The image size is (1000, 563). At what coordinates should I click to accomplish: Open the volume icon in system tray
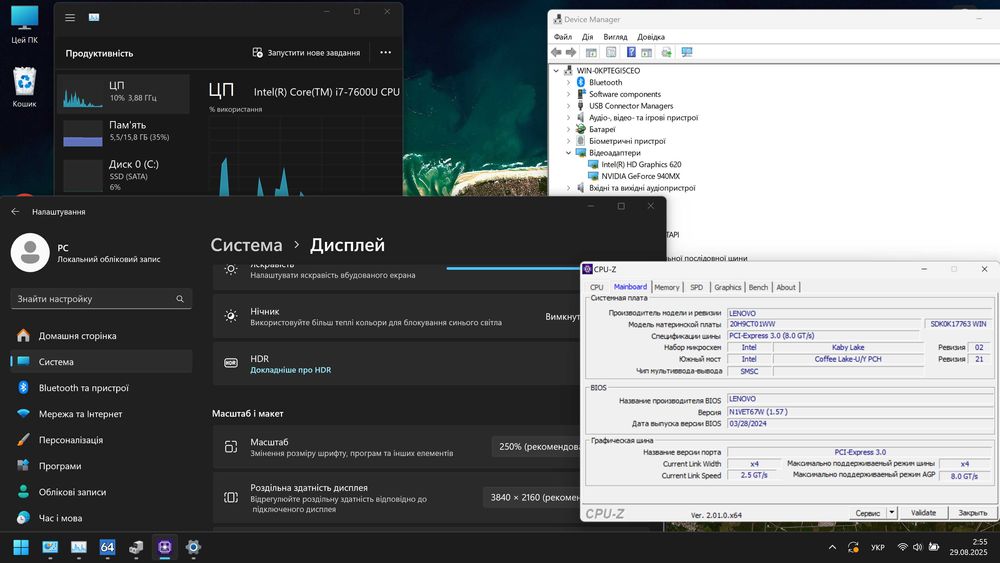coord(918,547)
